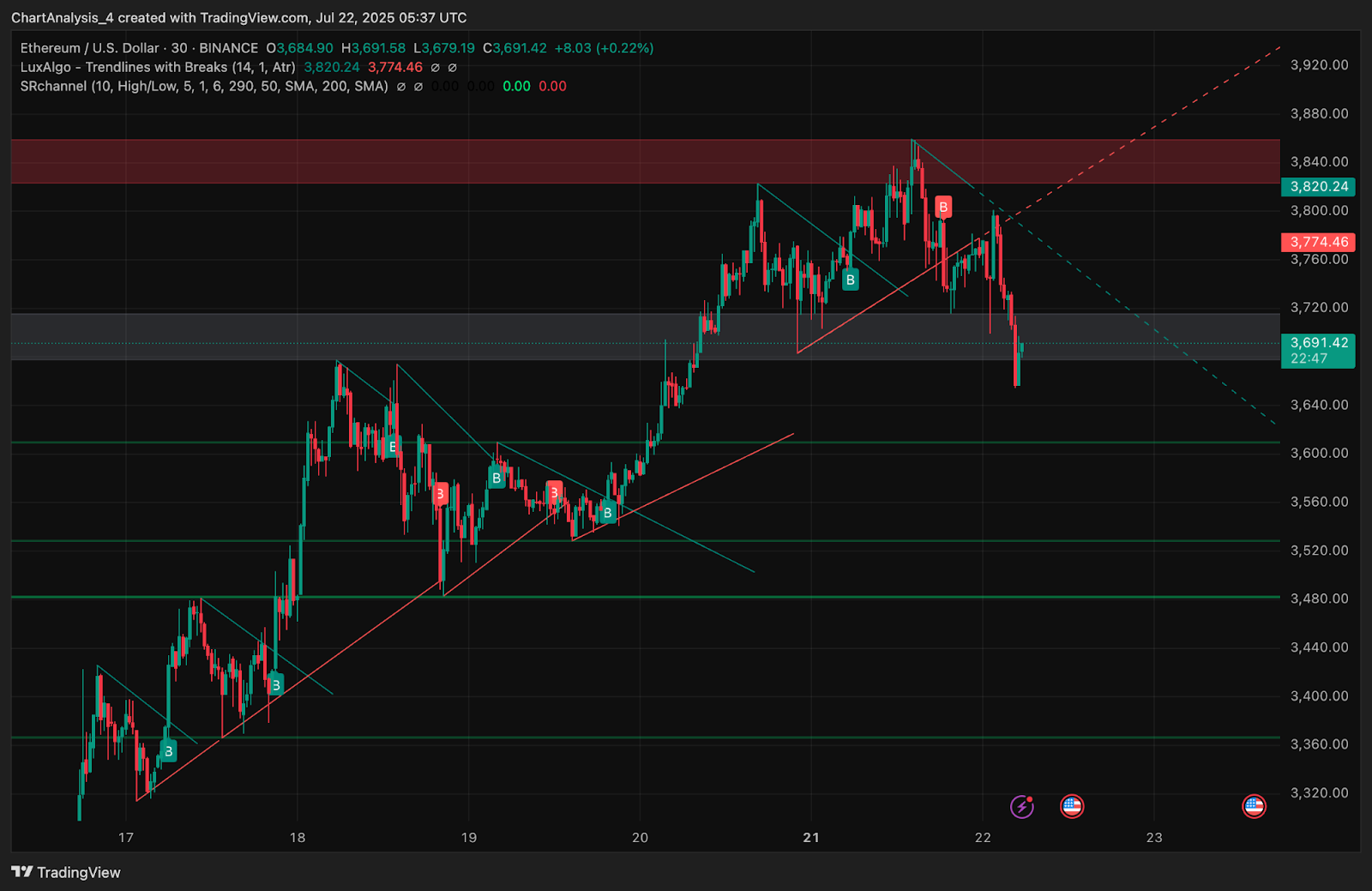Click the green 3,820.24 price axis tag
Image resolution: width=1372 pixels, height=891 pixels.
pos(1318,186)
